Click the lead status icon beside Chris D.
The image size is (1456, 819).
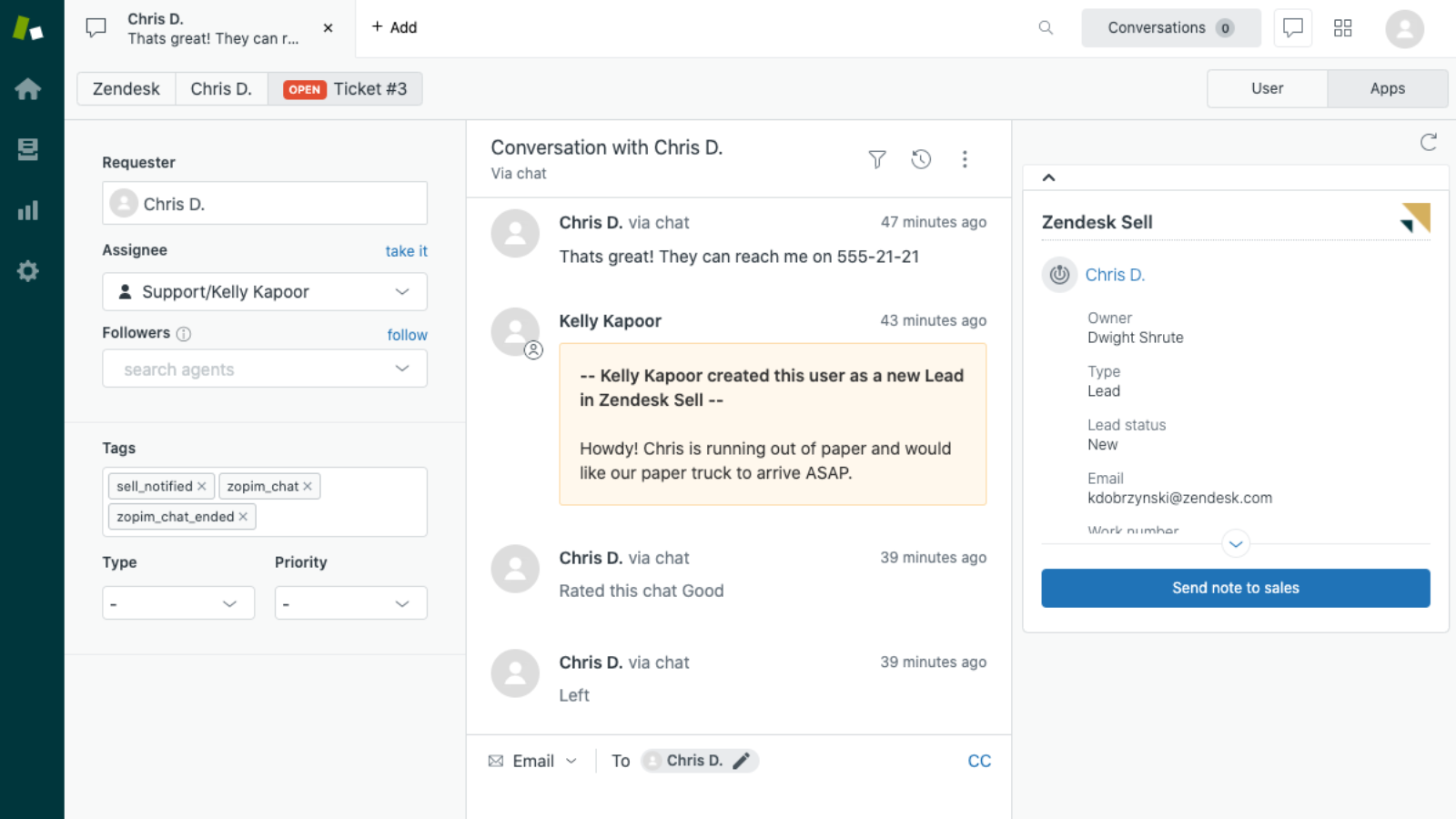click(x=1059, y=274)
